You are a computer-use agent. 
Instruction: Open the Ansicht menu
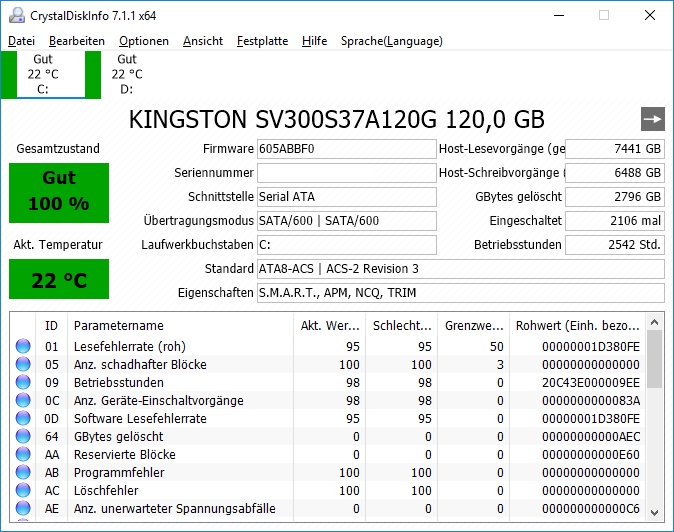[203, 41]
